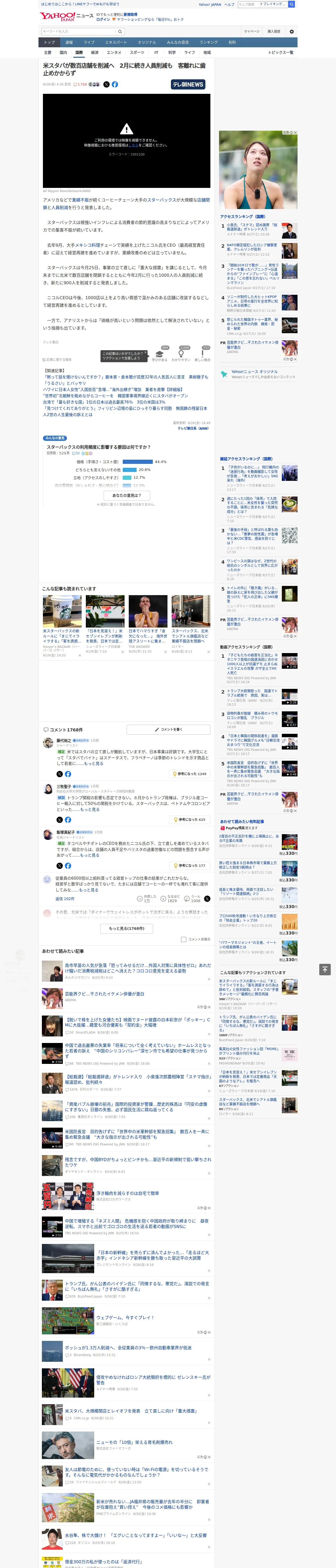Click the キーワードを入力 search field
The width and height of the screenshot is (336, 1568).
click(x=79, y=31)
